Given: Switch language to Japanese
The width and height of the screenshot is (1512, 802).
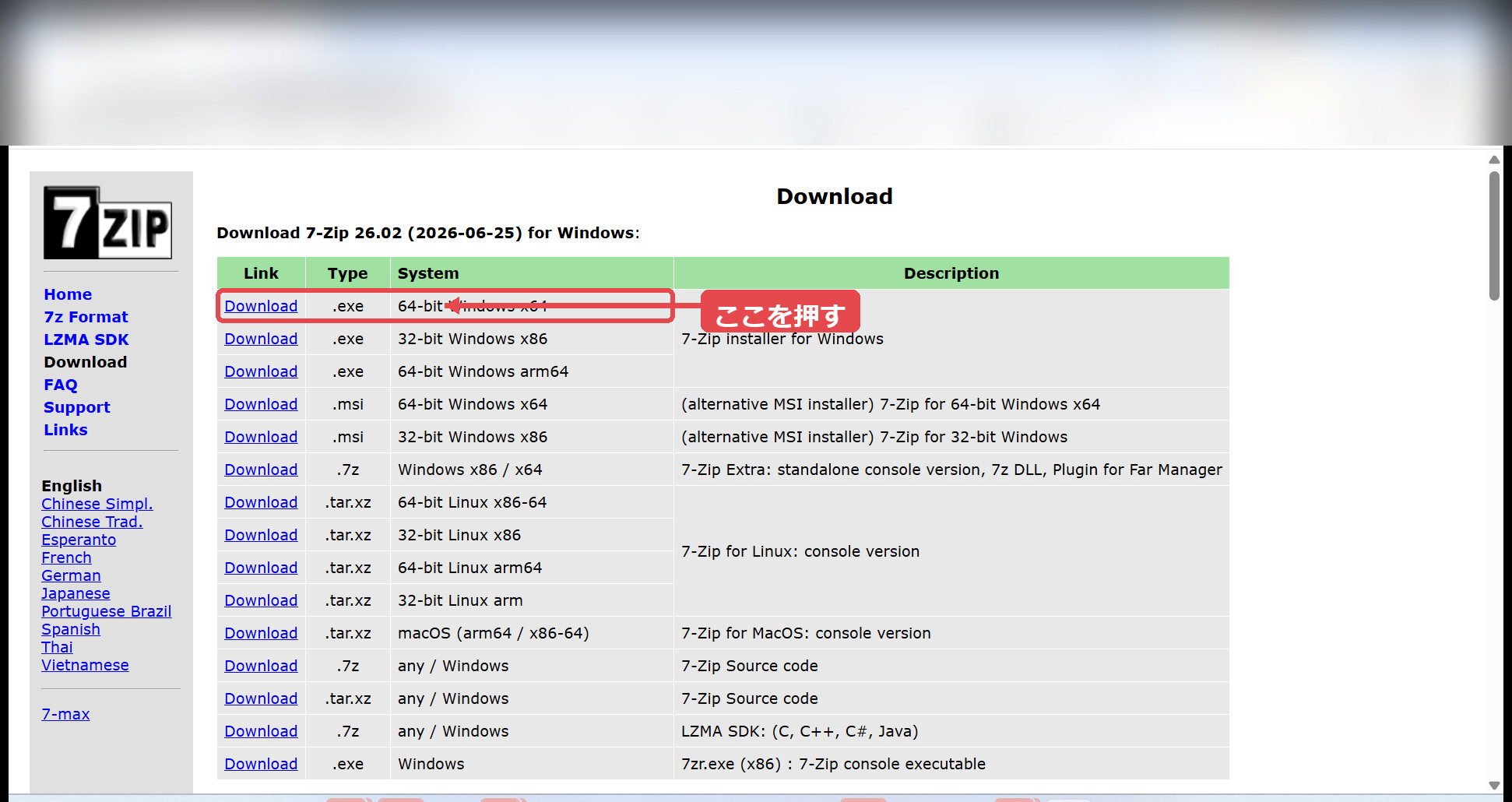Looking at the screenshot, I should pos(76,593).
